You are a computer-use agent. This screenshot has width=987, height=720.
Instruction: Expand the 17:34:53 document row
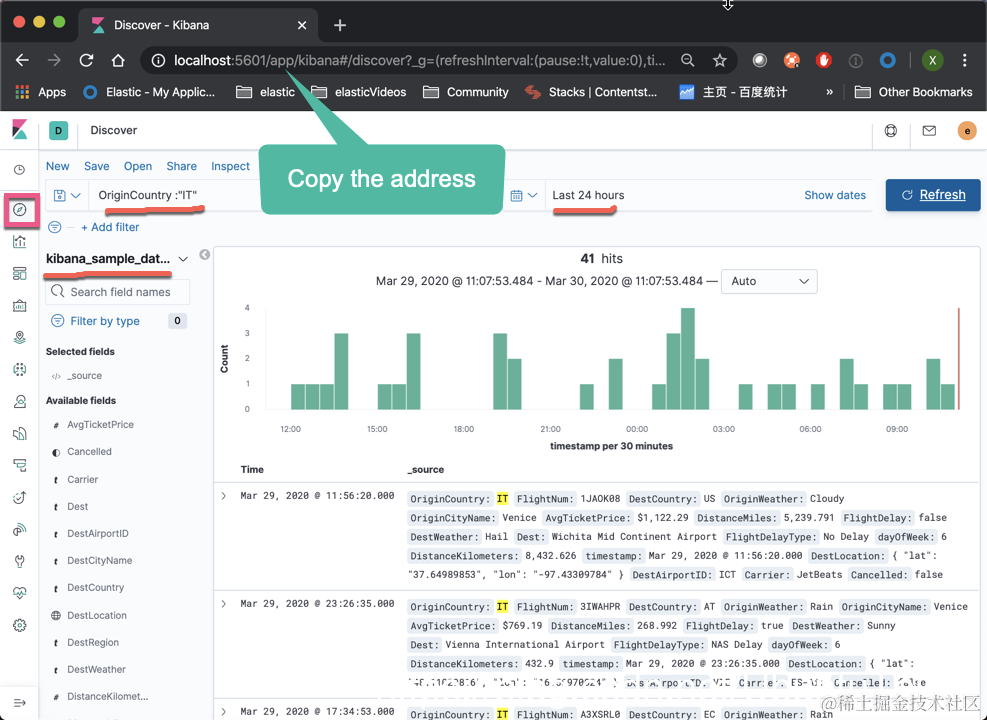point(223,712)
